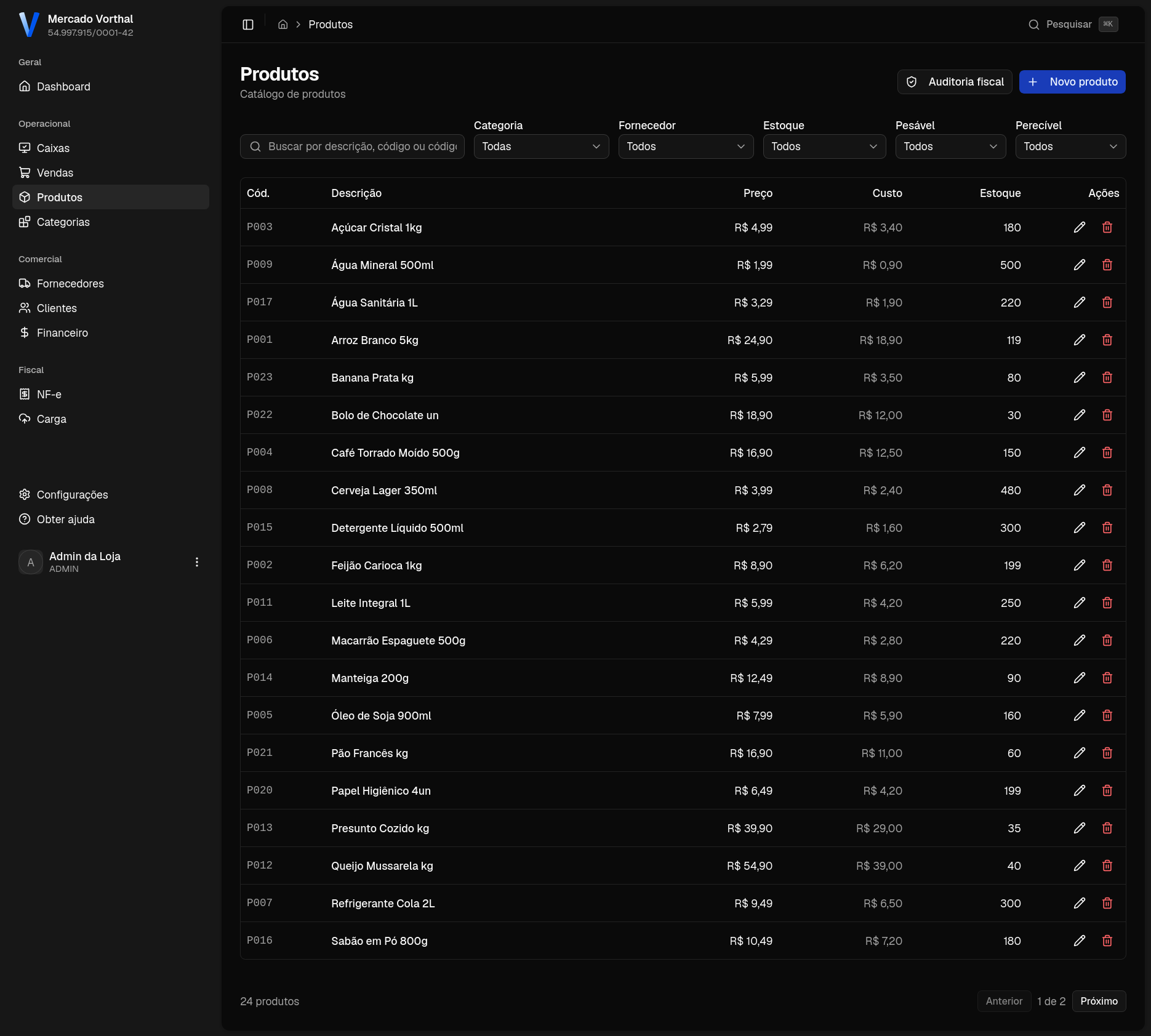Open the Fornecedor filter dropdown

click(x=686, y=147)
